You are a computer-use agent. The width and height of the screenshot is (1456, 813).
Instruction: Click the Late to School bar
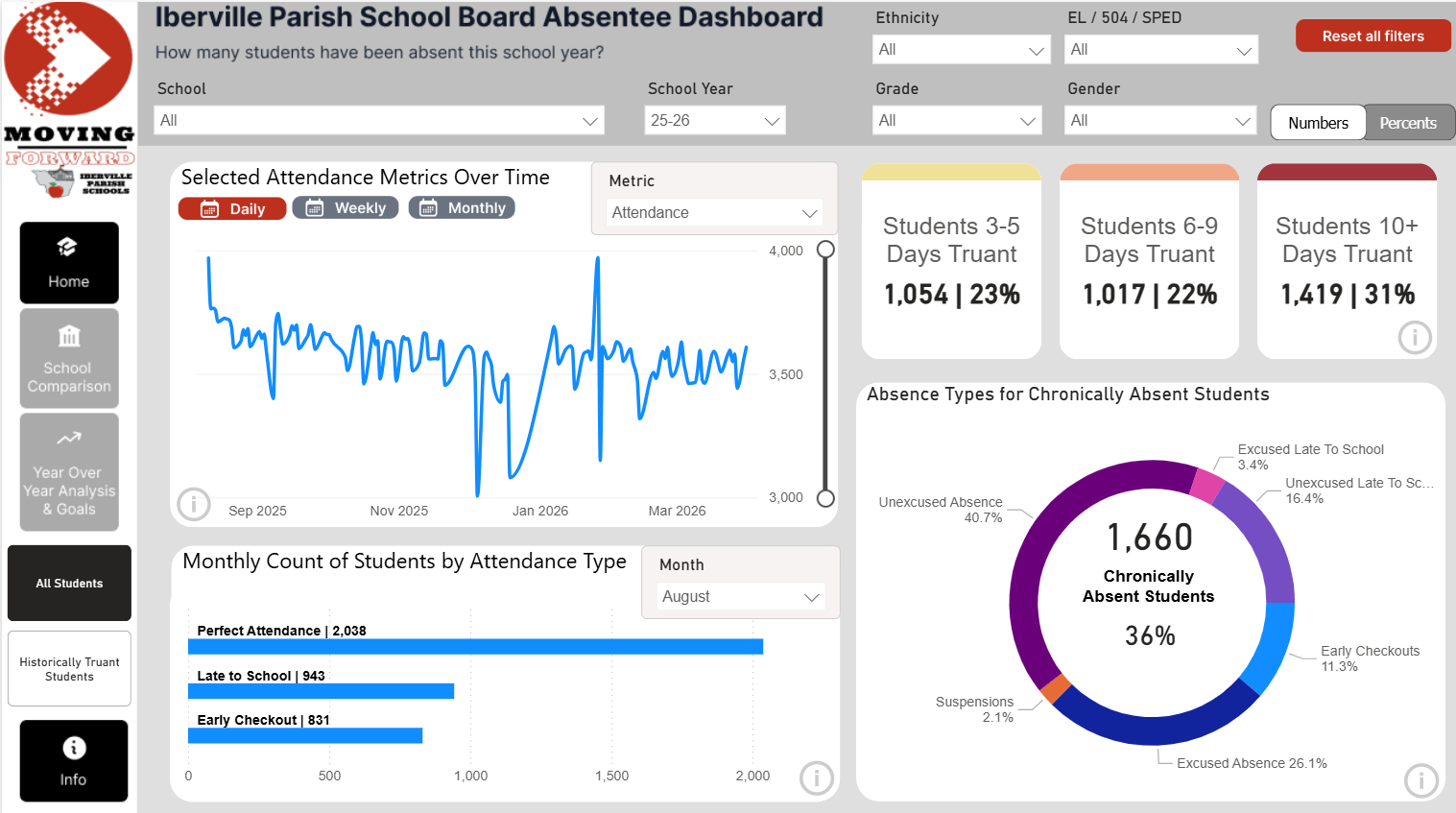[x=321, y=691]
